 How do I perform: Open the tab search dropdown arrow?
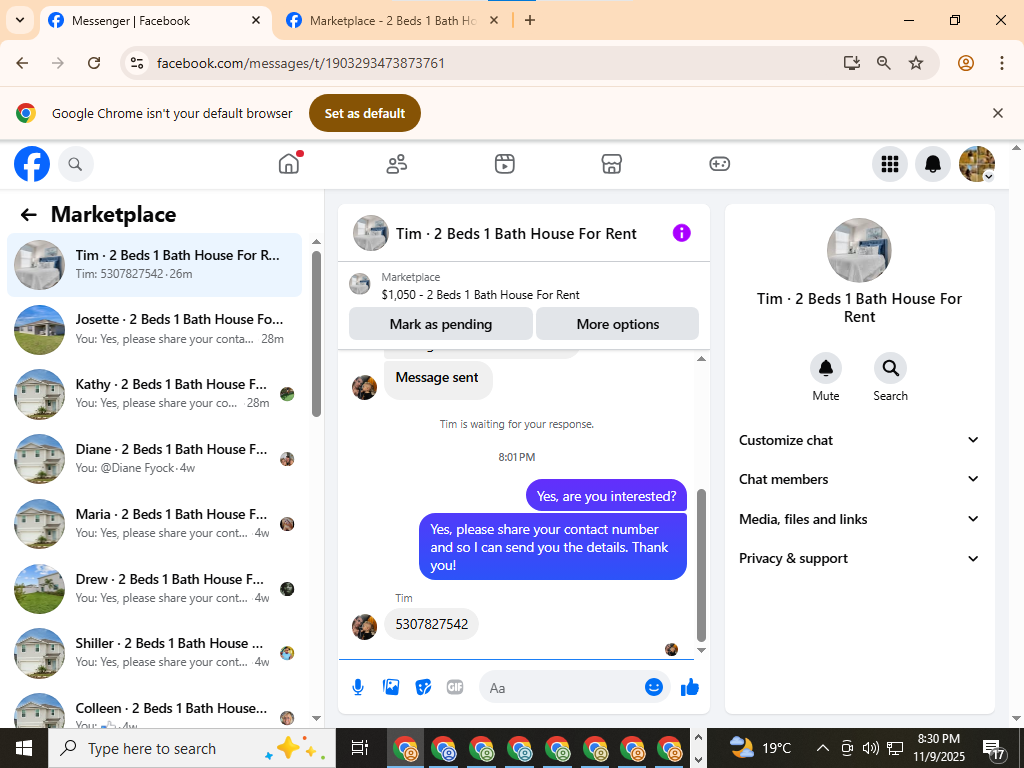pos(20,20)
